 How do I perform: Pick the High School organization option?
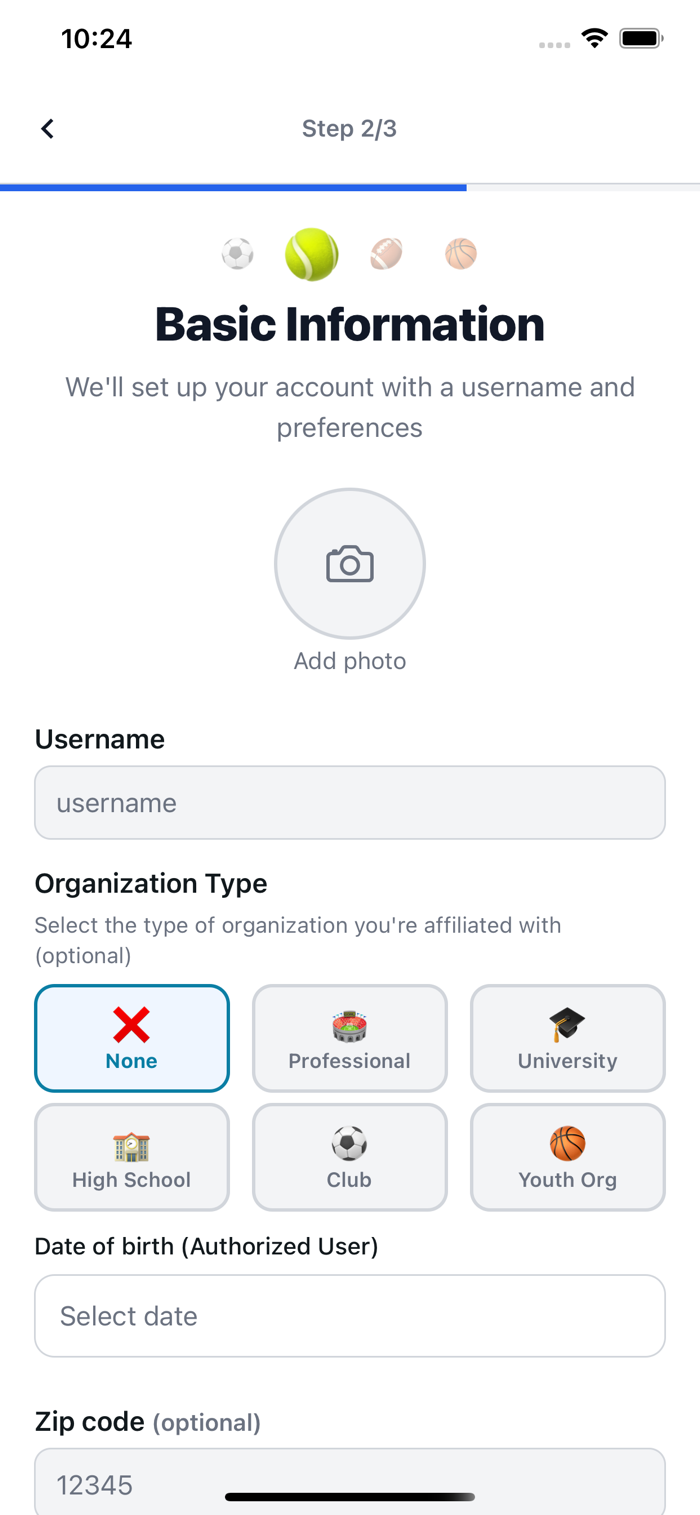click(x=132, y=1157)
